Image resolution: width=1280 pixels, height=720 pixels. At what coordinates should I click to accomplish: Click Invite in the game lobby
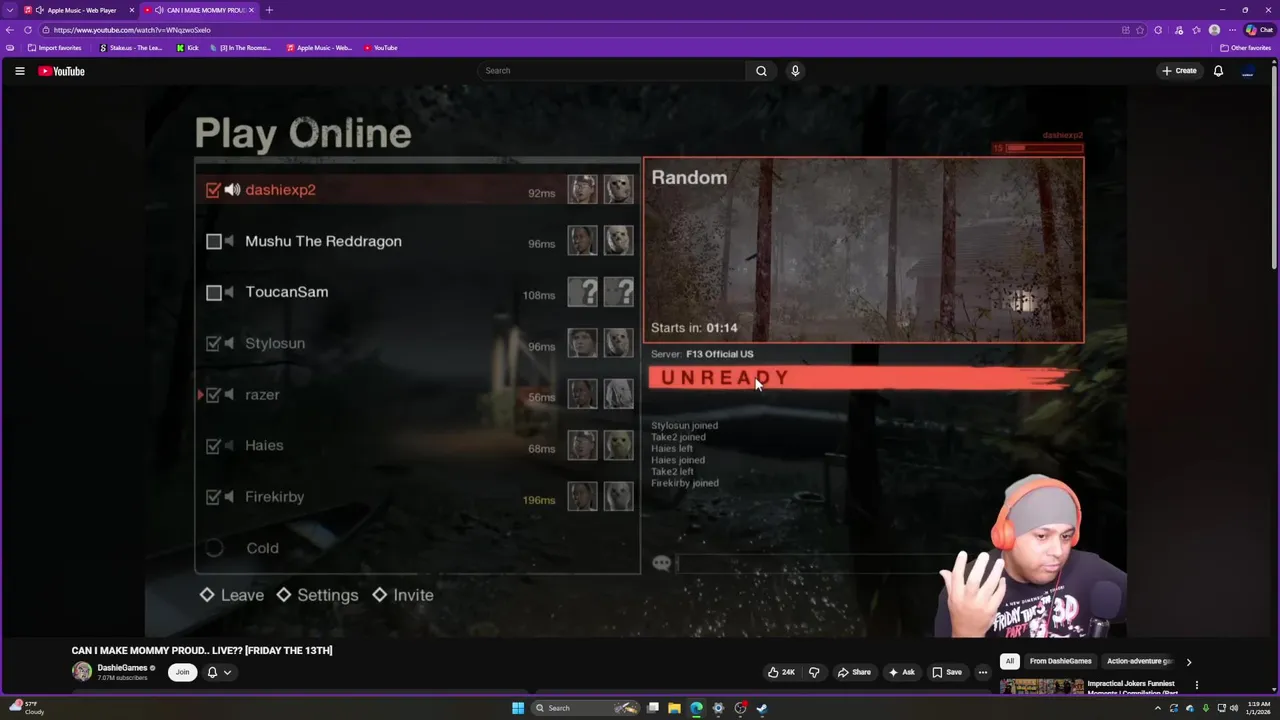pyautogui.click(x=403, y=595)
